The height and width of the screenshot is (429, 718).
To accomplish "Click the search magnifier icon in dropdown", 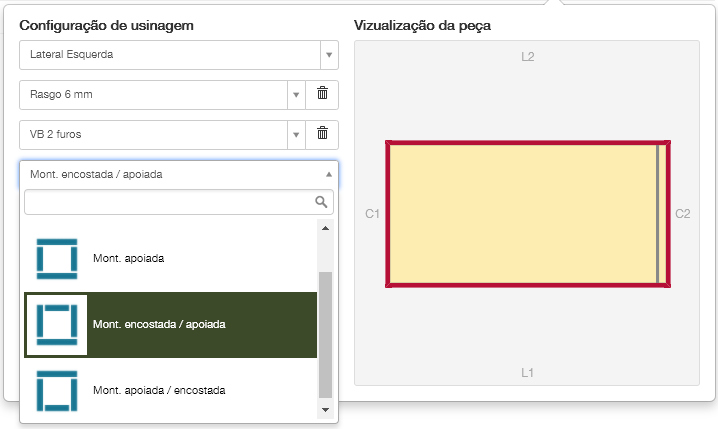I will 321,202.
